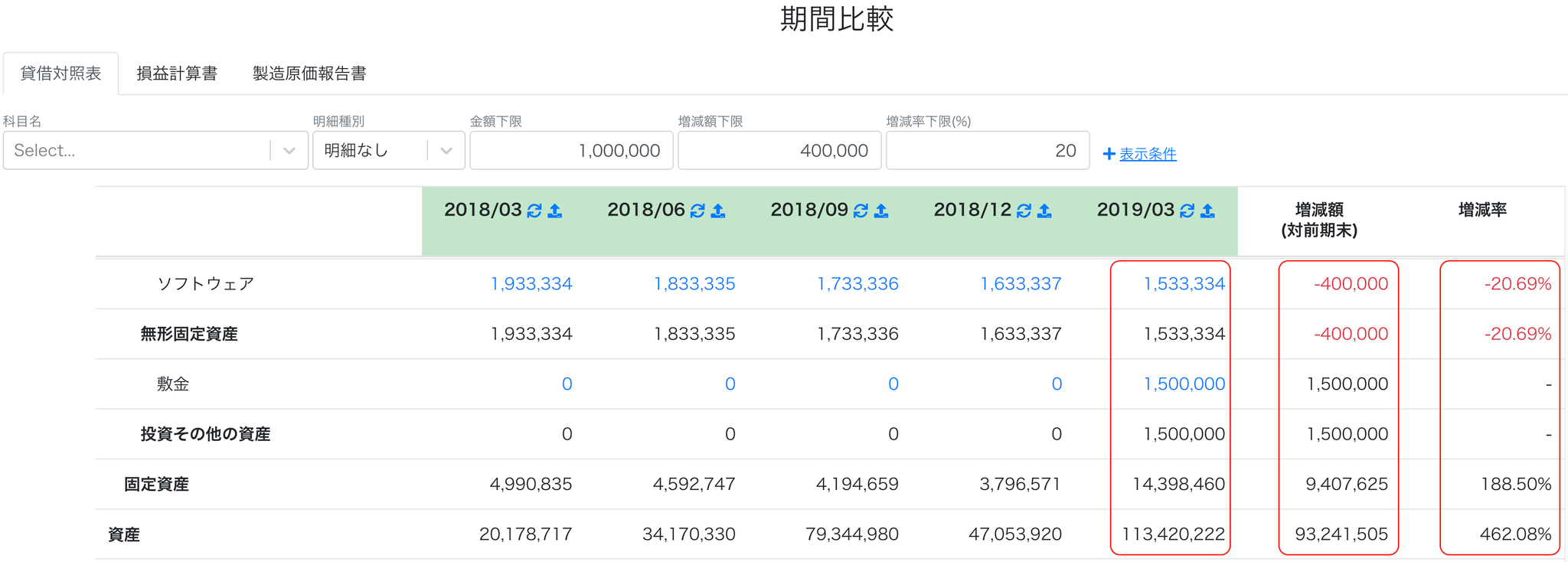Viewport: 1568px width, 562px height.
Task: Click 資産 change amount 93,241,505
Action: pyautogui.click(x=1341, y=534)
